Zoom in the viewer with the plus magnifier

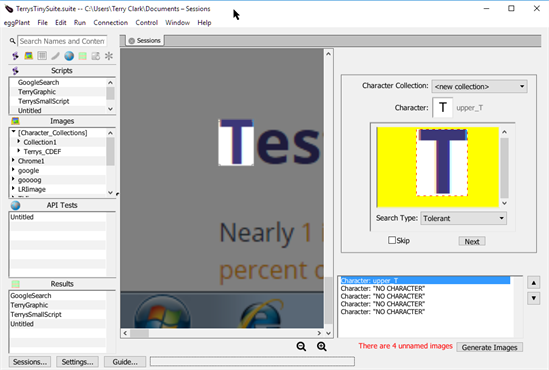321,347
